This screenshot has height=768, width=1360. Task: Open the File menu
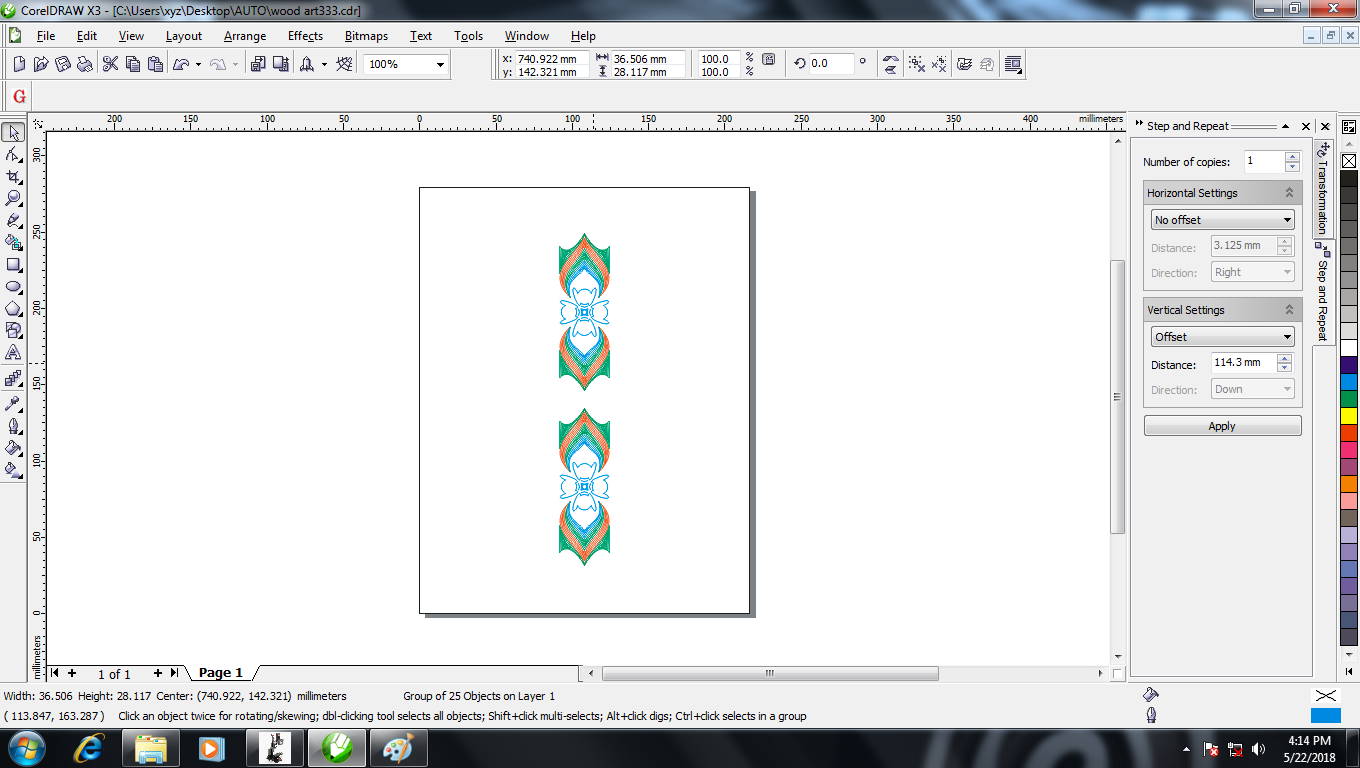click(x=46, y=36)
